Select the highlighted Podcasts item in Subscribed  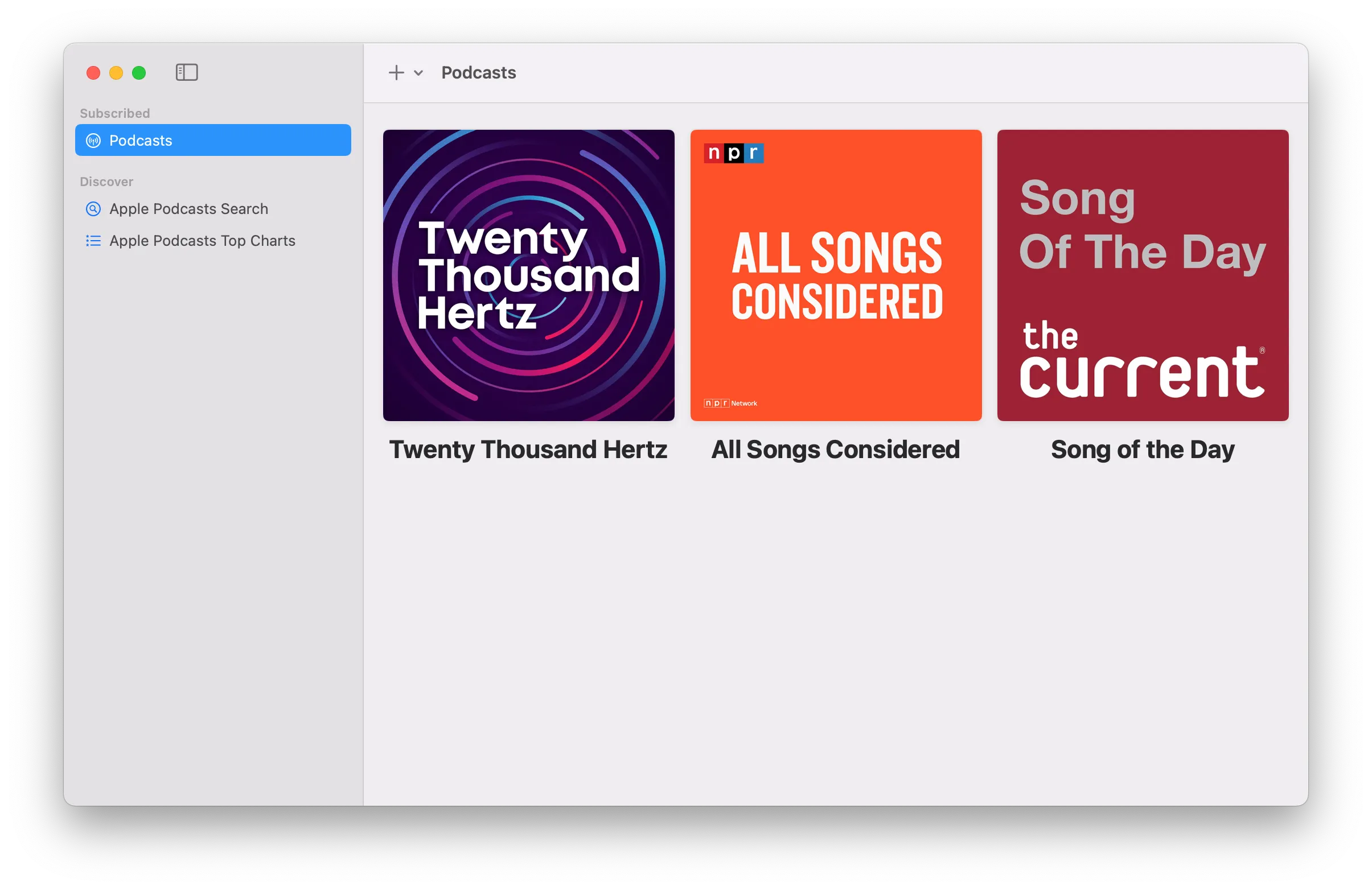click(x=140, y=140)
